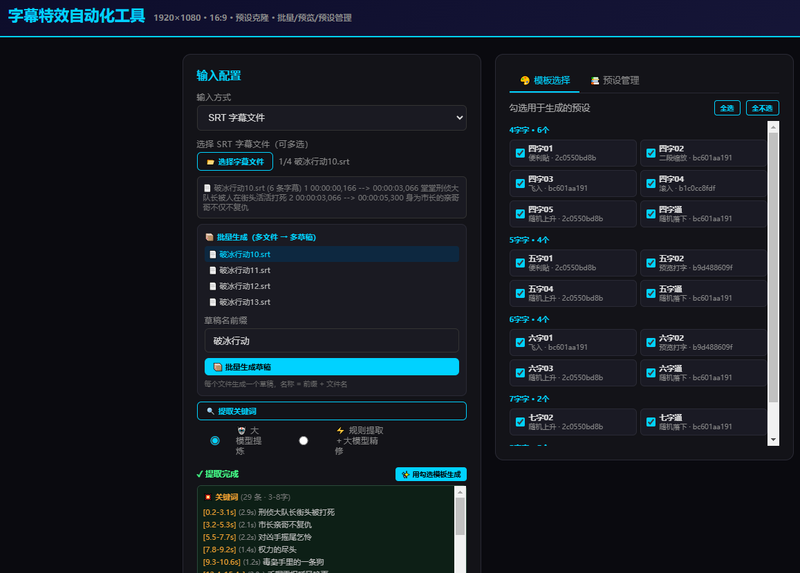Select 破冰行动10.srt in the batch list

coord(332,254)
